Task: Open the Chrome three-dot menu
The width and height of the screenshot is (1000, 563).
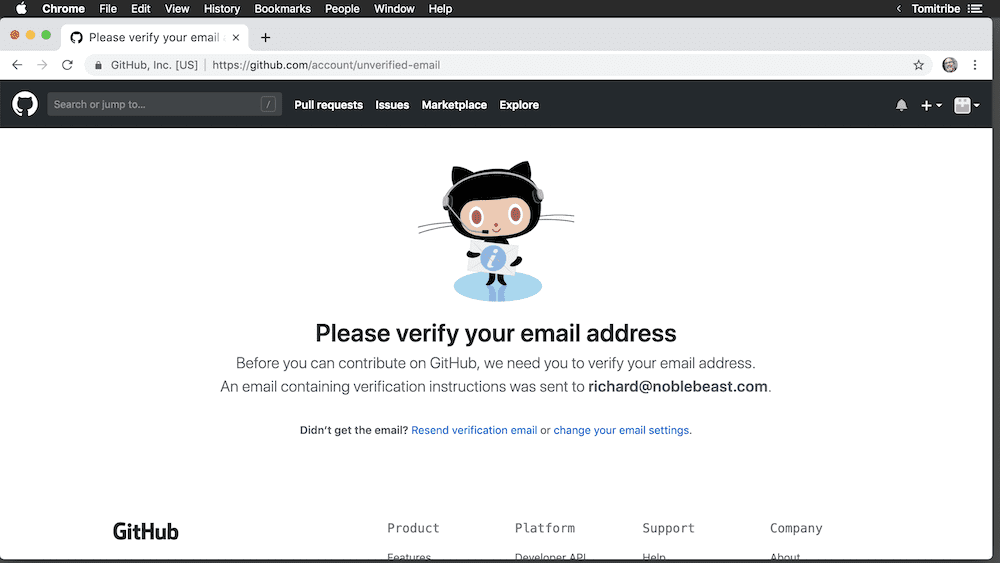Action: tap(974, 65)
